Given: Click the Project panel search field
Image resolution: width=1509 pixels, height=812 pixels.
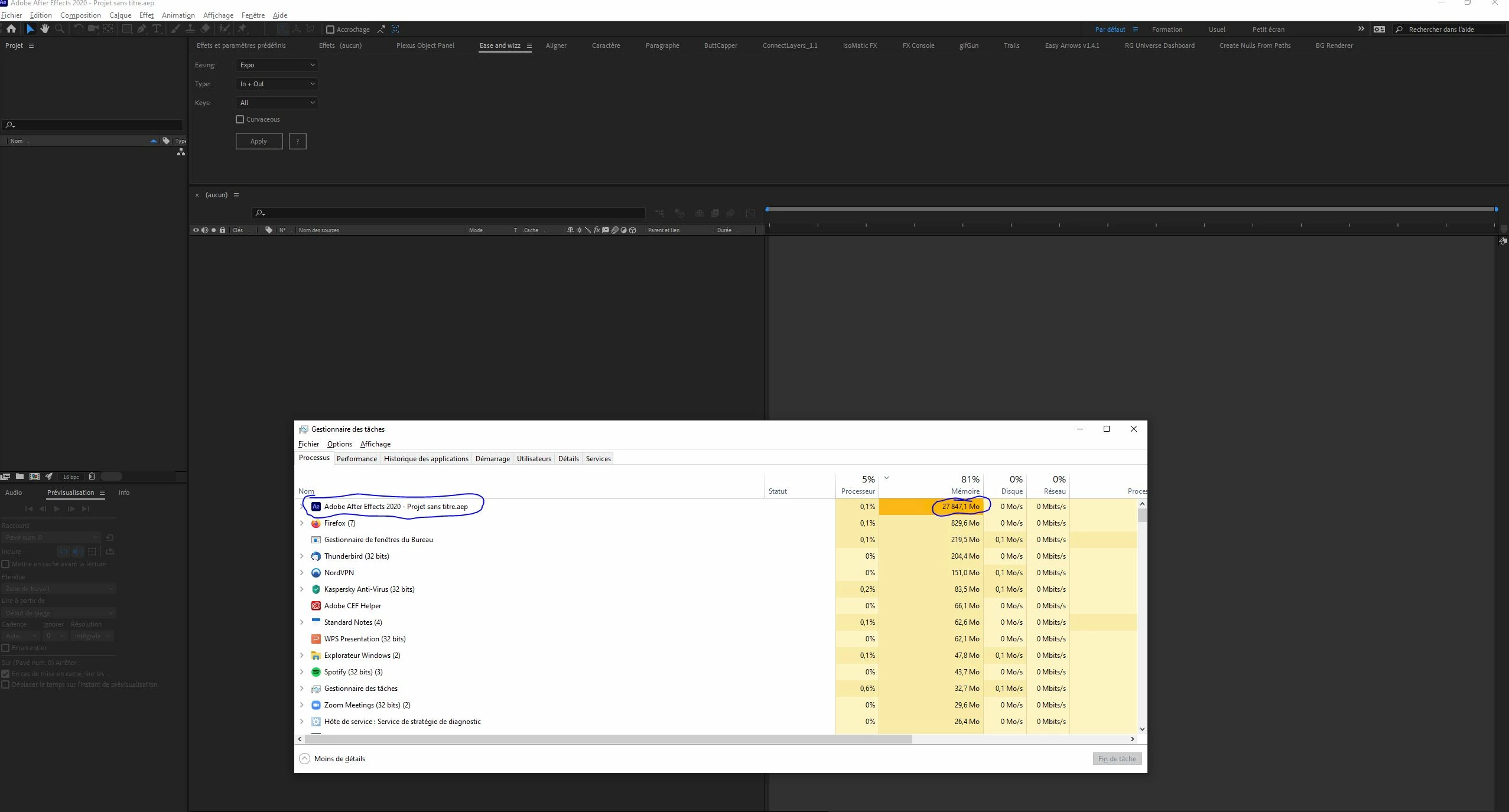Looking at the screenshot, I should (95, 125).
